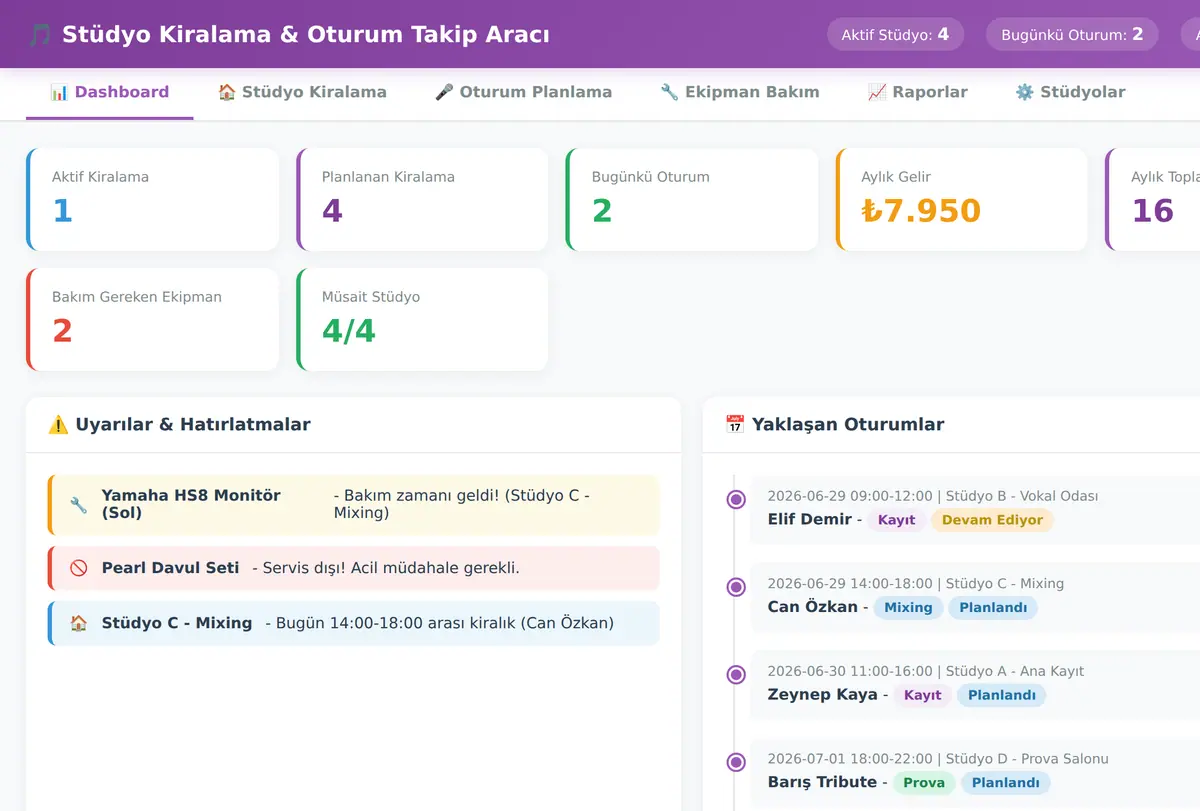Open the Dashboard tab
1200x811 pixels.
click(x=110, y=93)
